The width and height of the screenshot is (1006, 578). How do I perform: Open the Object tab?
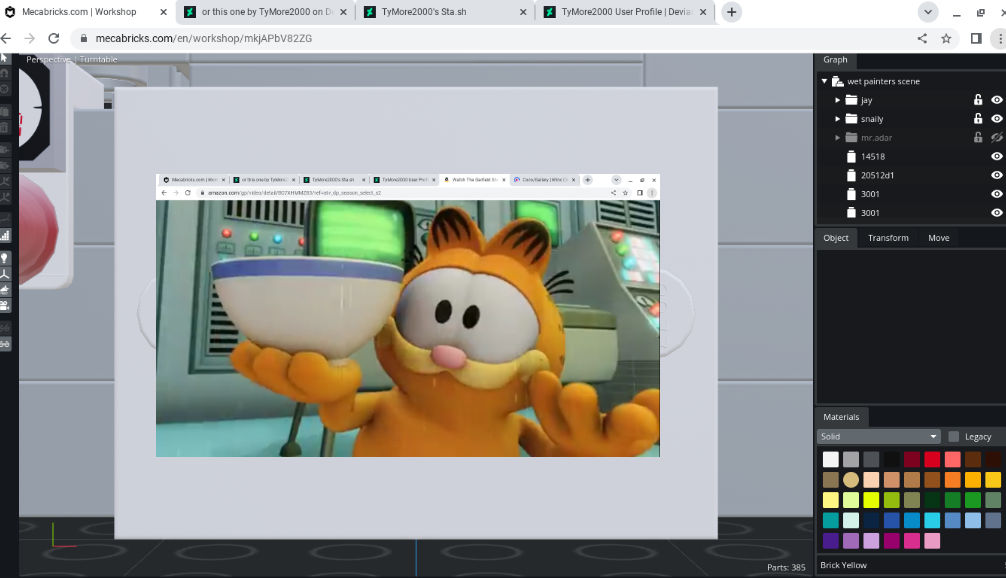coord(836,238)
